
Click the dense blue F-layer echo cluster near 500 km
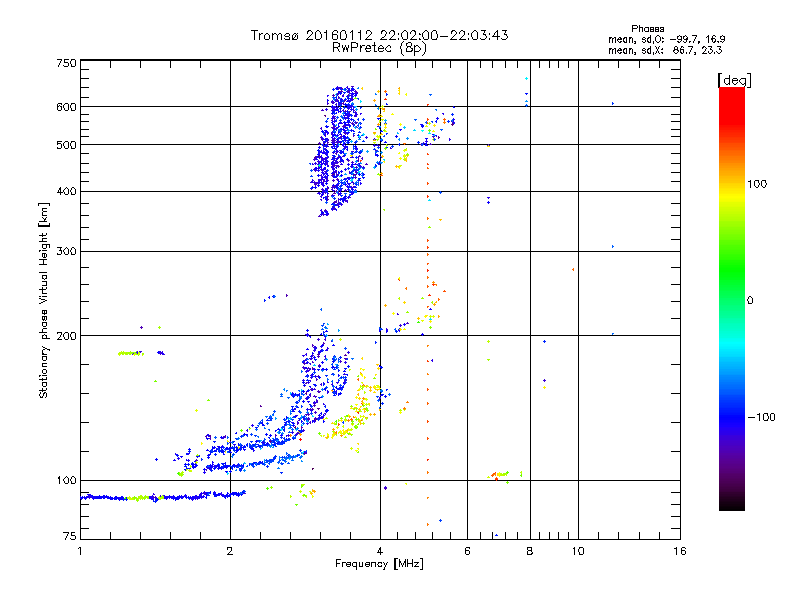click(x=338, y=151)
